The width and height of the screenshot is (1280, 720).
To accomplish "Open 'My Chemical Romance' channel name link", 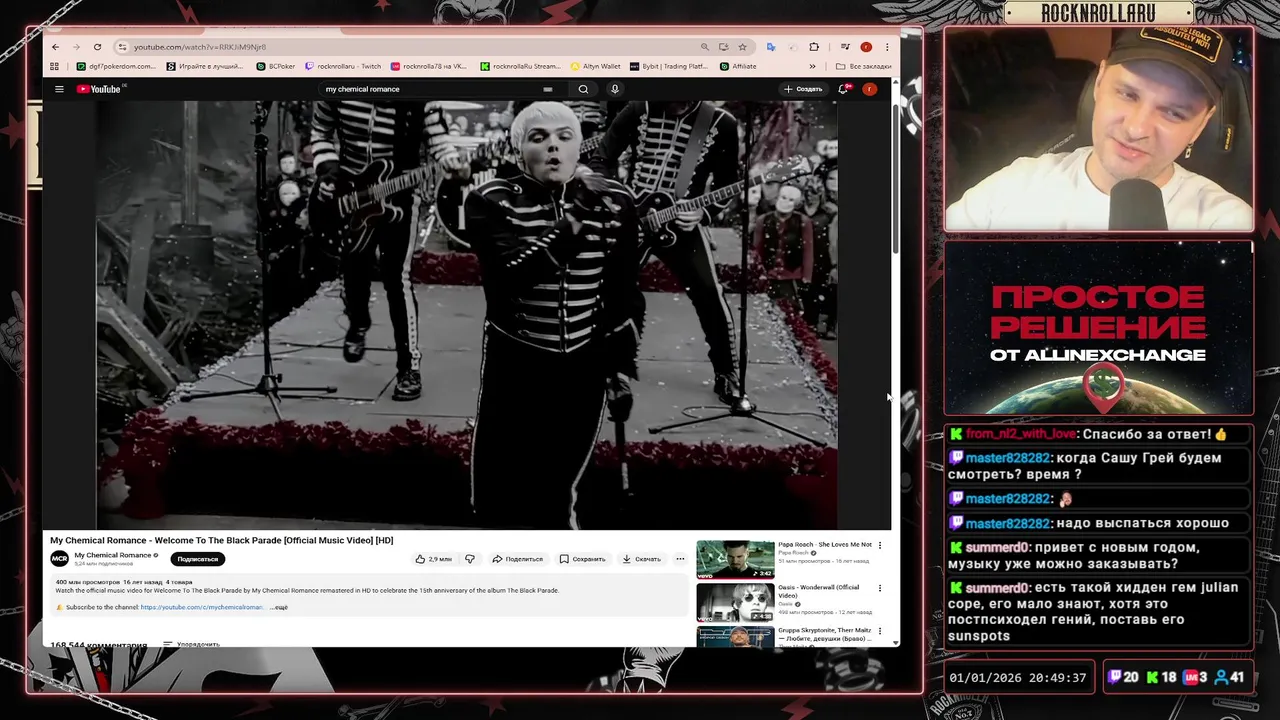I will click(x=112, y=555).
